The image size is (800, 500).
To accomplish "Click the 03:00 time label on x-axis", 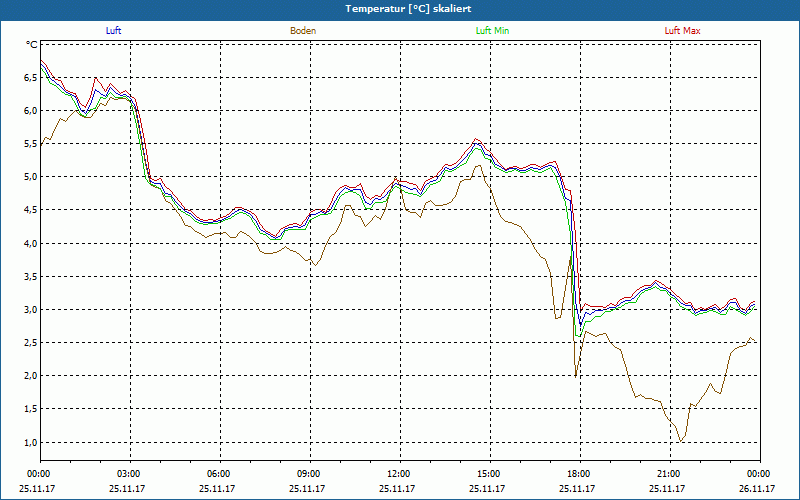I will [128, 474].
